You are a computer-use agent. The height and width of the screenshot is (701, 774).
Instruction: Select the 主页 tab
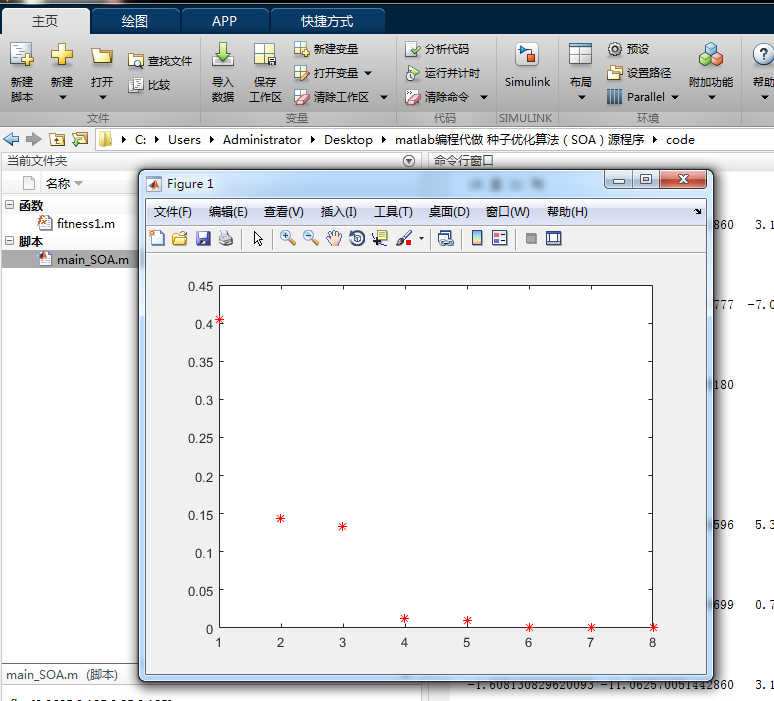pos(45,21)
